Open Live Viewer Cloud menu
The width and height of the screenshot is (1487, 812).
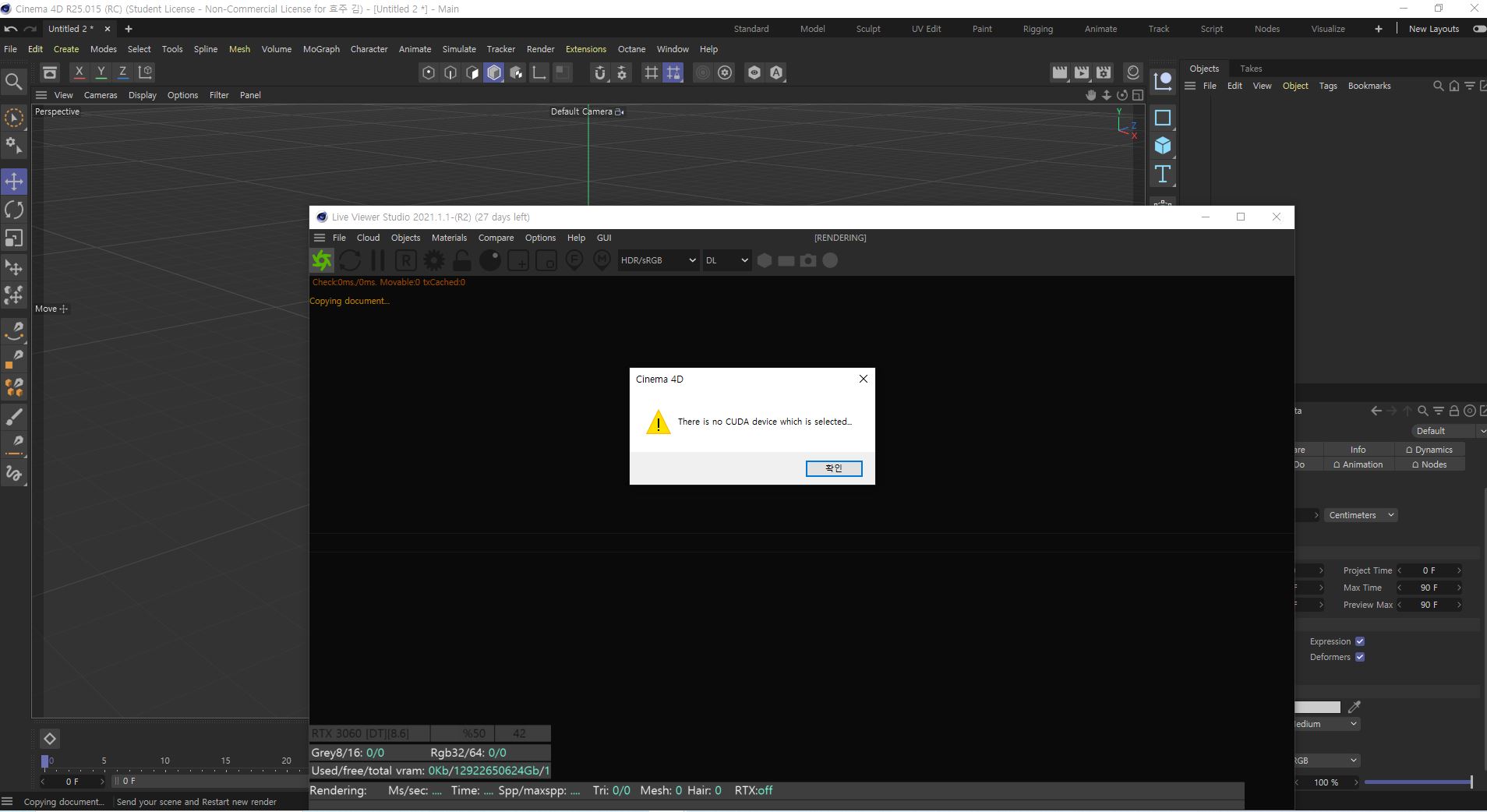368,238
